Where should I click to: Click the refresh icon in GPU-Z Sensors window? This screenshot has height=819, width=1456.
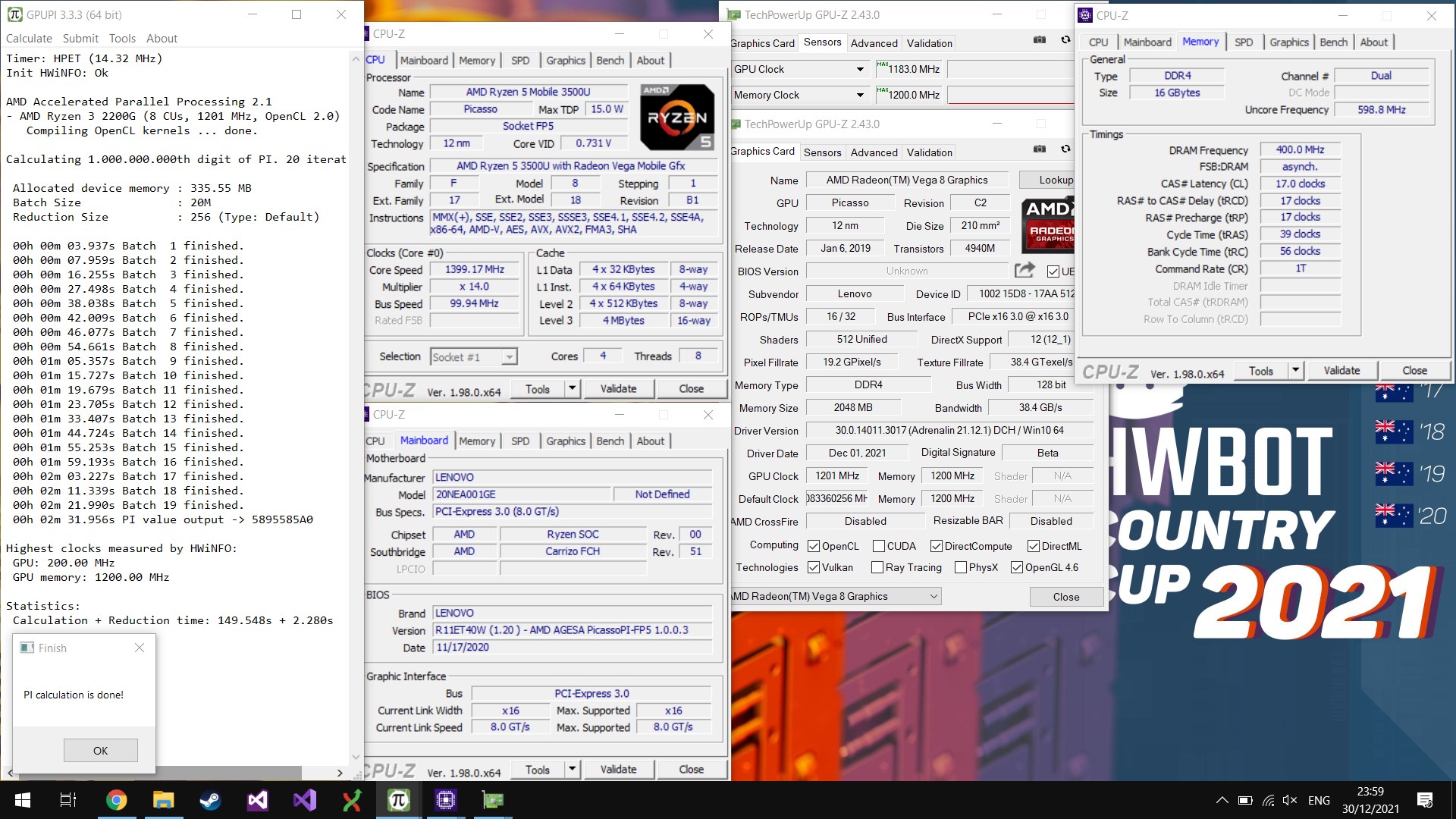coord(1065,40)
